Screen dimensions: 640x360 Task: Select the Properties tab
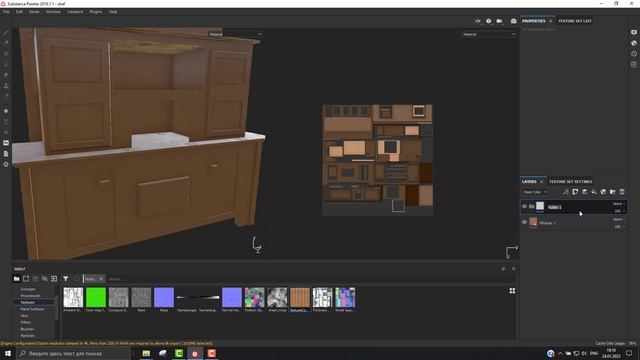coord(533,21)
